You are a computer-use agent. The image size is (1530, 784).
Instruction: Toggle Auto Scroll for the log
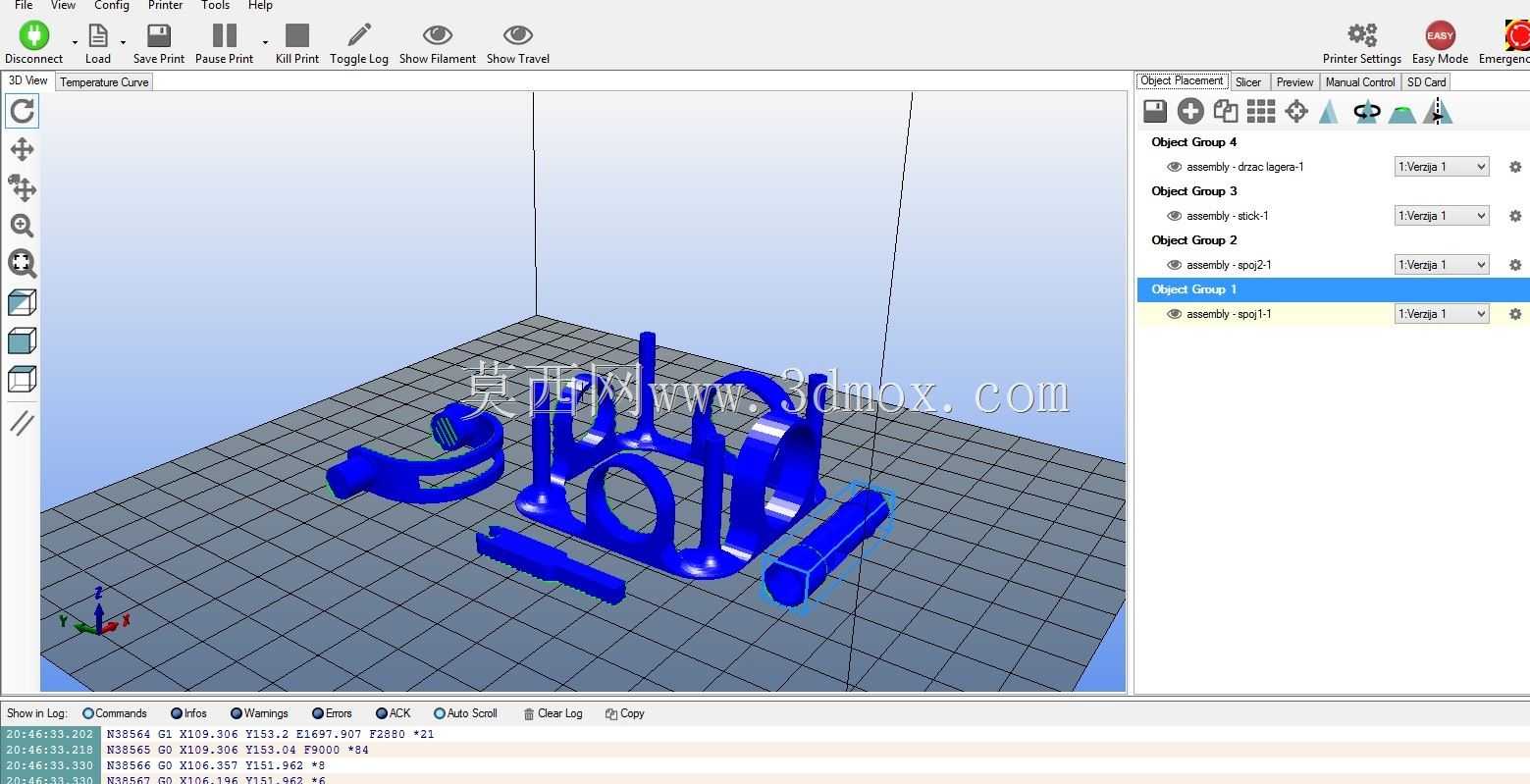point(466,713)
